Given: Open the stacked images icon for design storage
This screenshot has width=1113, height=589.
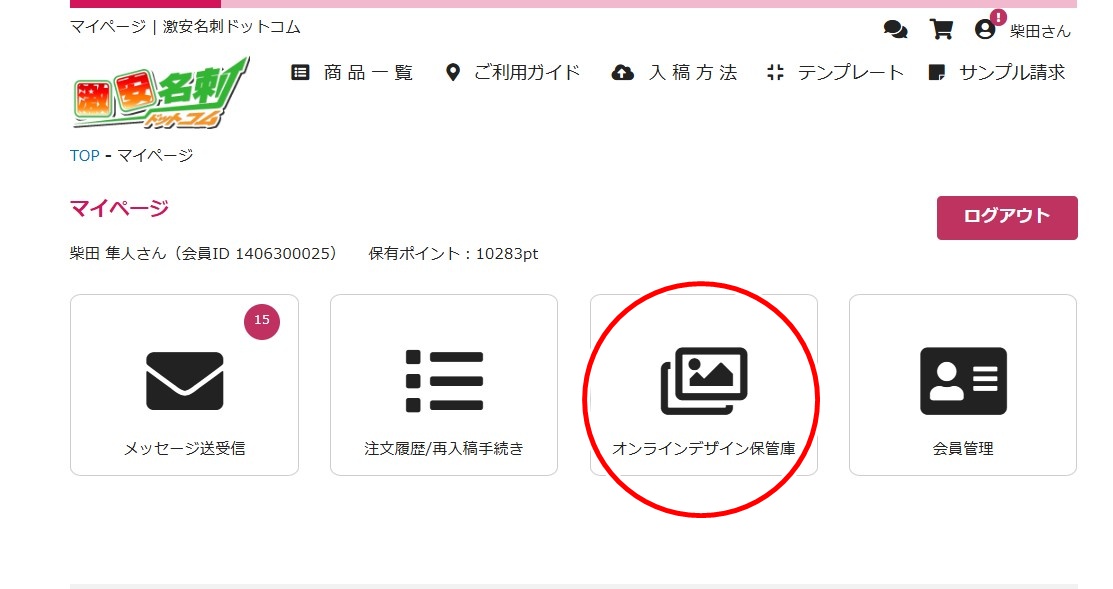Looking at the screenshot, I should [x=703, y=381].
